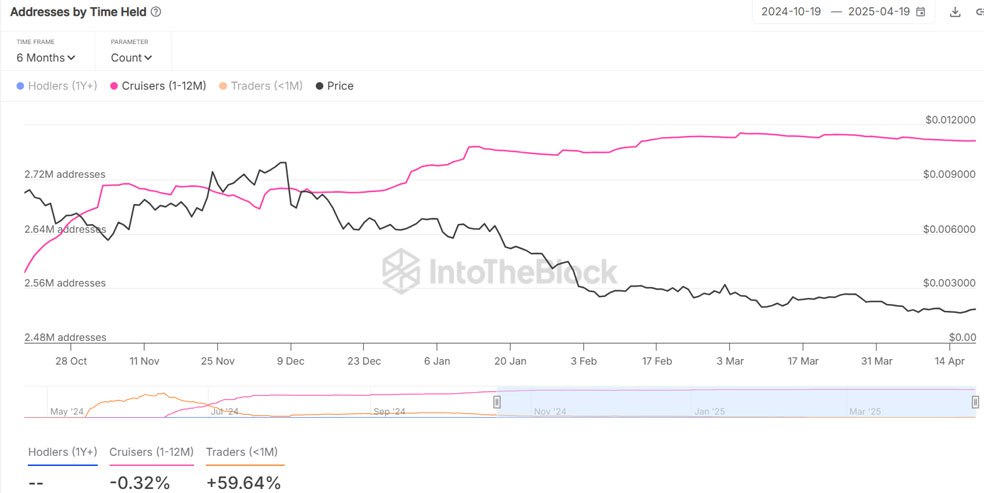Image resolution: width=984 pixels, height=493 pixels.
Task: Toggle the Hodlers (1Y+) series in legend
Action: 57,86
